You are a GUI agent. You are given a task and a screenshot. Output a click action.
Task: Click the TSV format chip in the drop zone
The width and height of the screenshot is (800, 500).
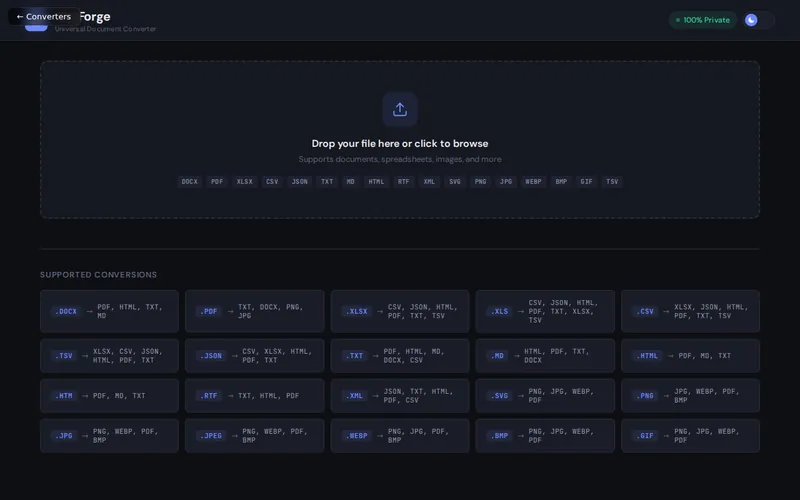[x=612, y=182]
